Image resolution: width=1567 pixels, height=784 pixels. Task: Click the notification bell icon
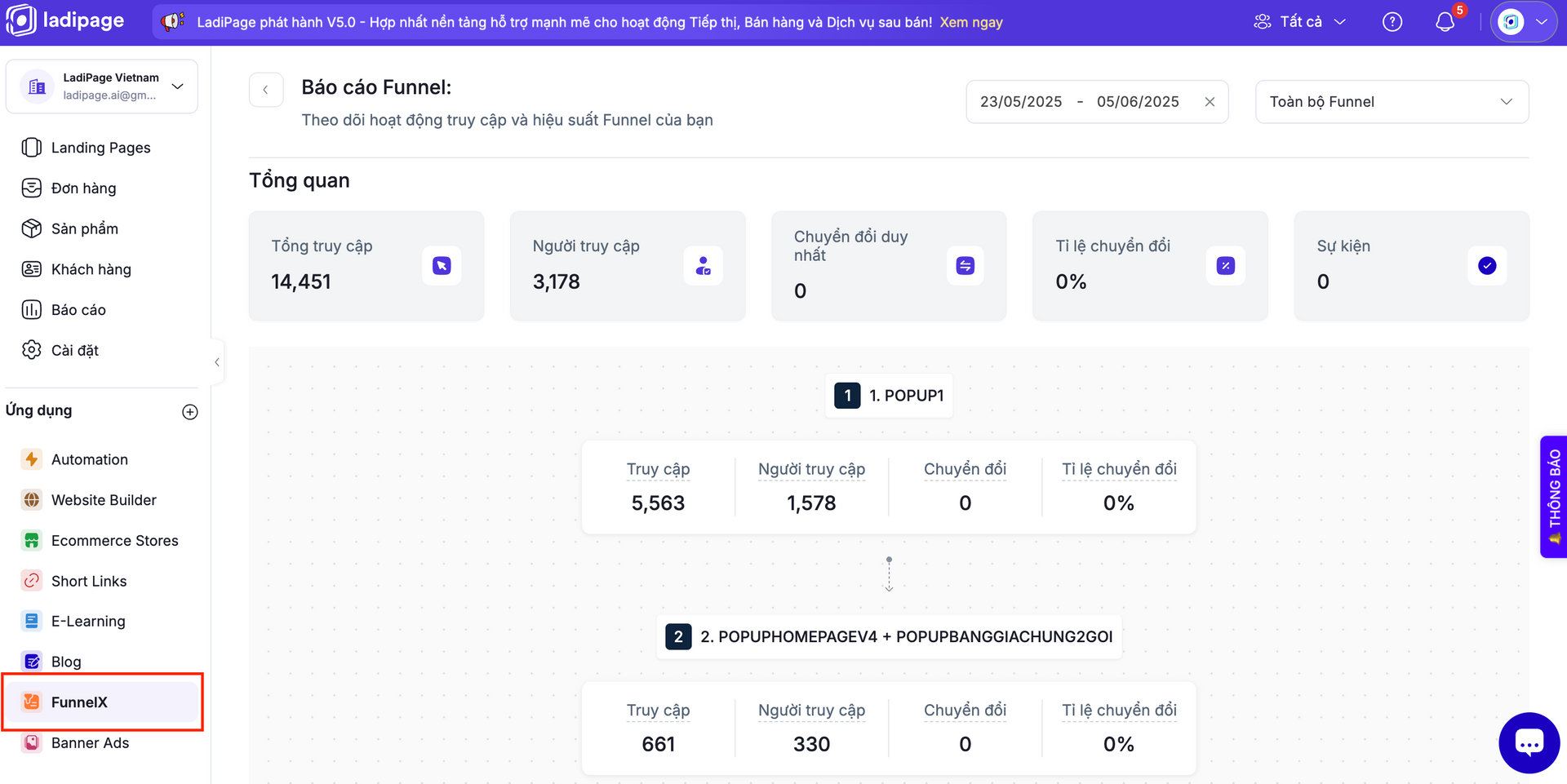1445,22
